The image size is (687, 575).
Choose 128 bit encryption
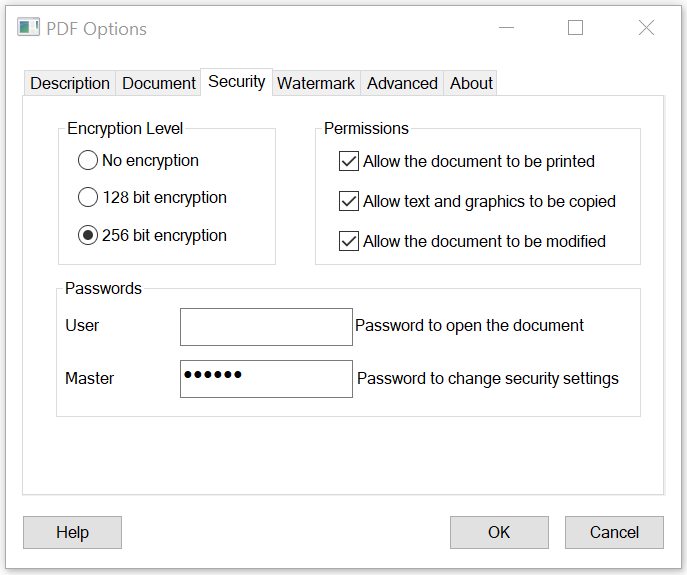(x=88, y=198)
